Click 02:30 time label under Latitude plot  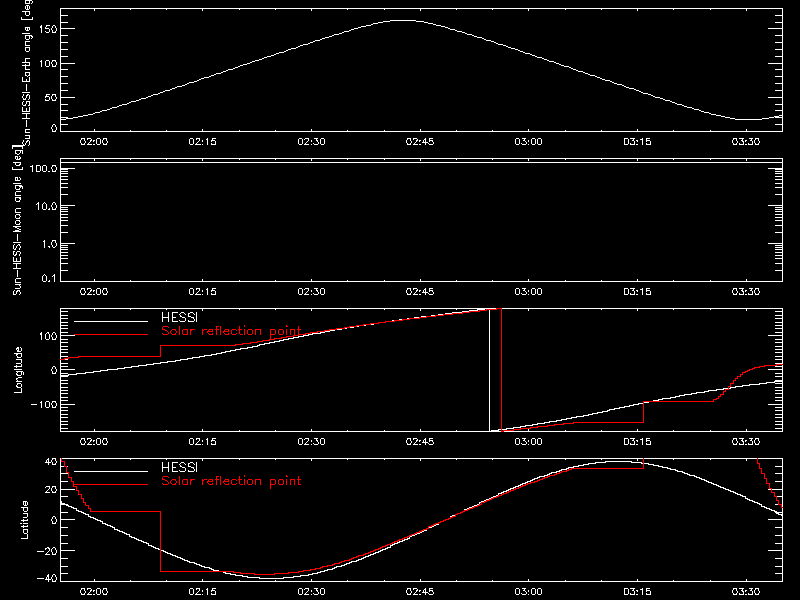[x=311, y=592]
